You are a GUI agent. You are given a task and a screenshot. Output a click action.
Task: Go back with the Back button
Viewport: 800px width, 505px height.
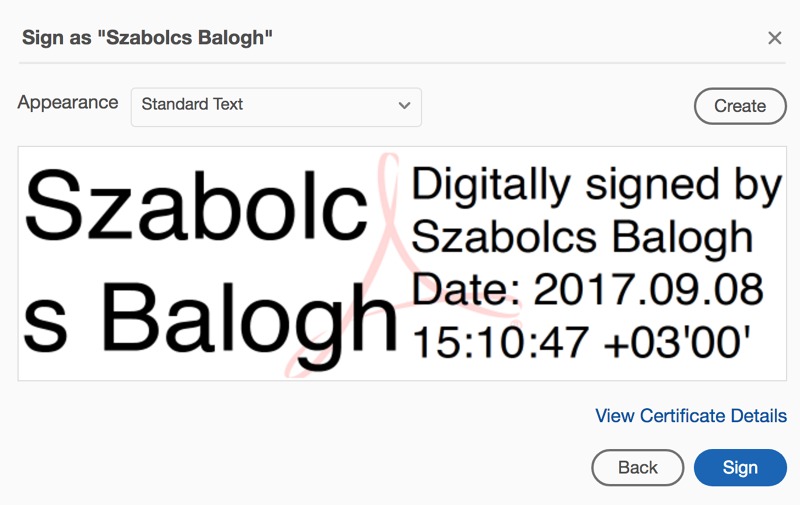637,467
